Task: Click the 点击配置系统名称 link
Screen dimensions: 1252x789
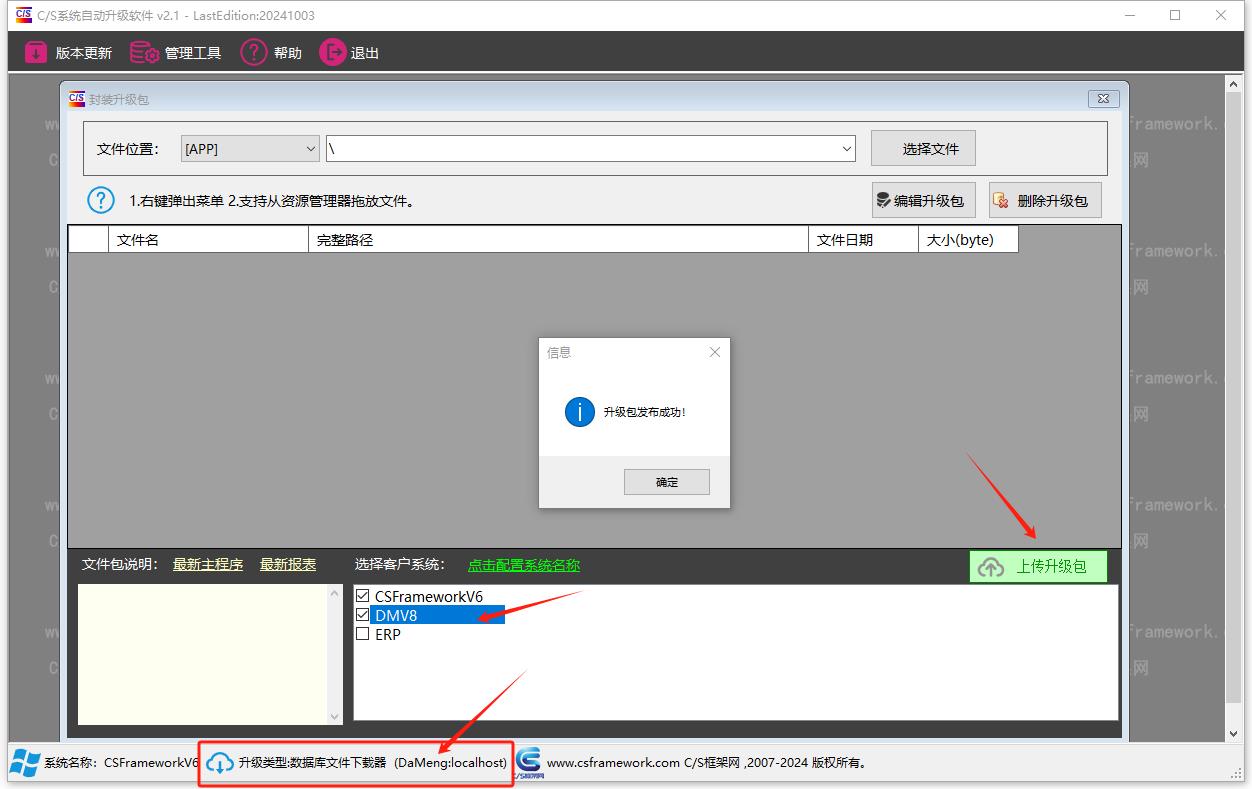Action: 523,565
